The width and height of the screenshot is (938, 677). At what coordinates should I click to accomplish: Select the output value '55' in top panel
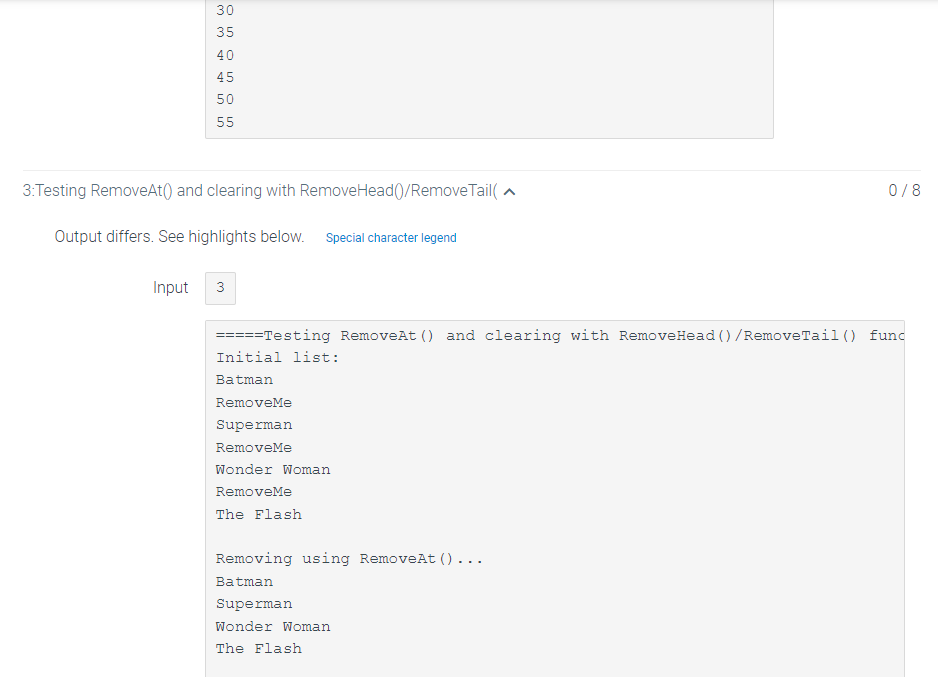coord(225,121)
